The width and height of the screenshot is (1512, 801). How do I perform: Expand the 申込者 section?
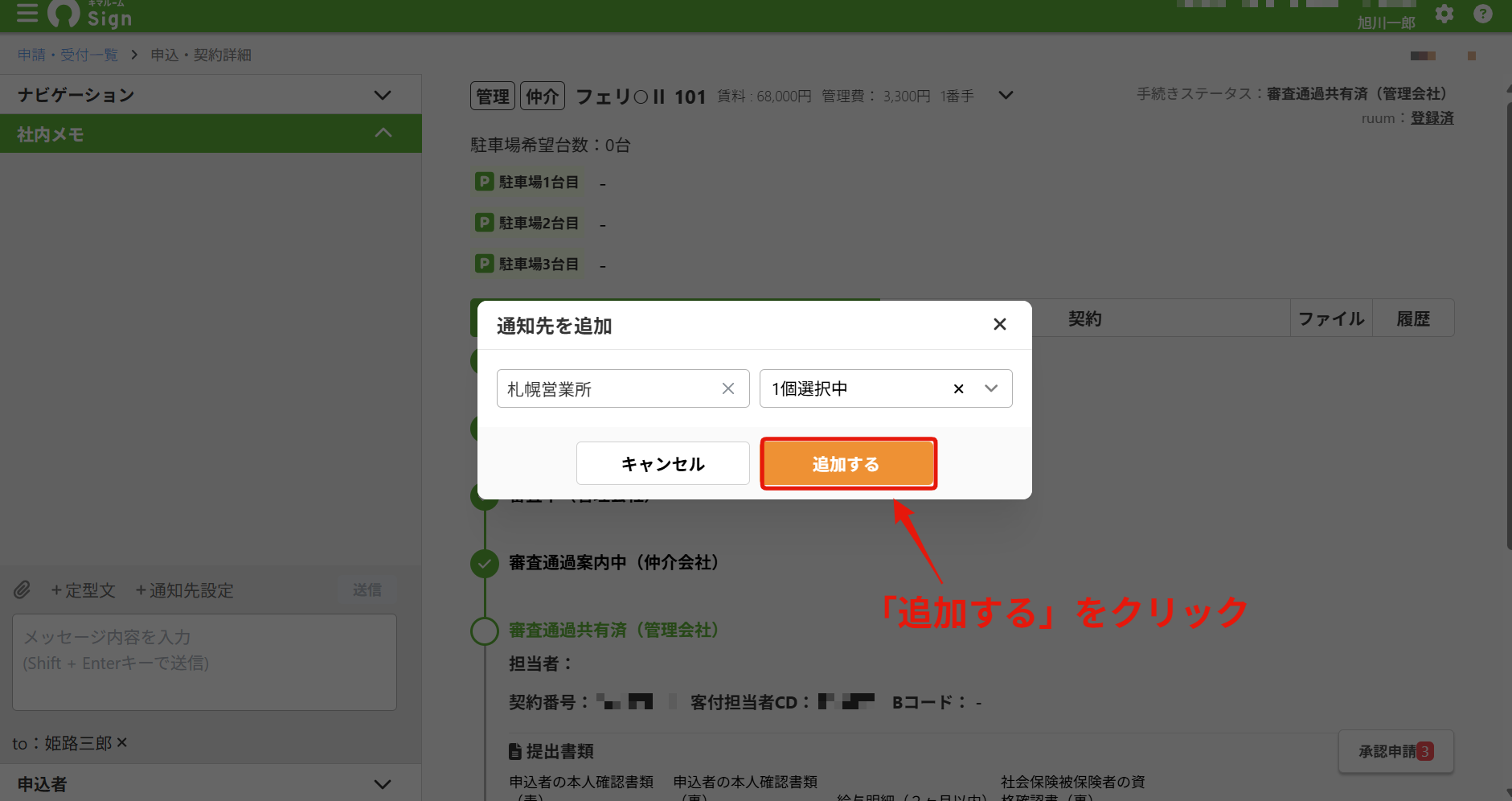[211, 783]
